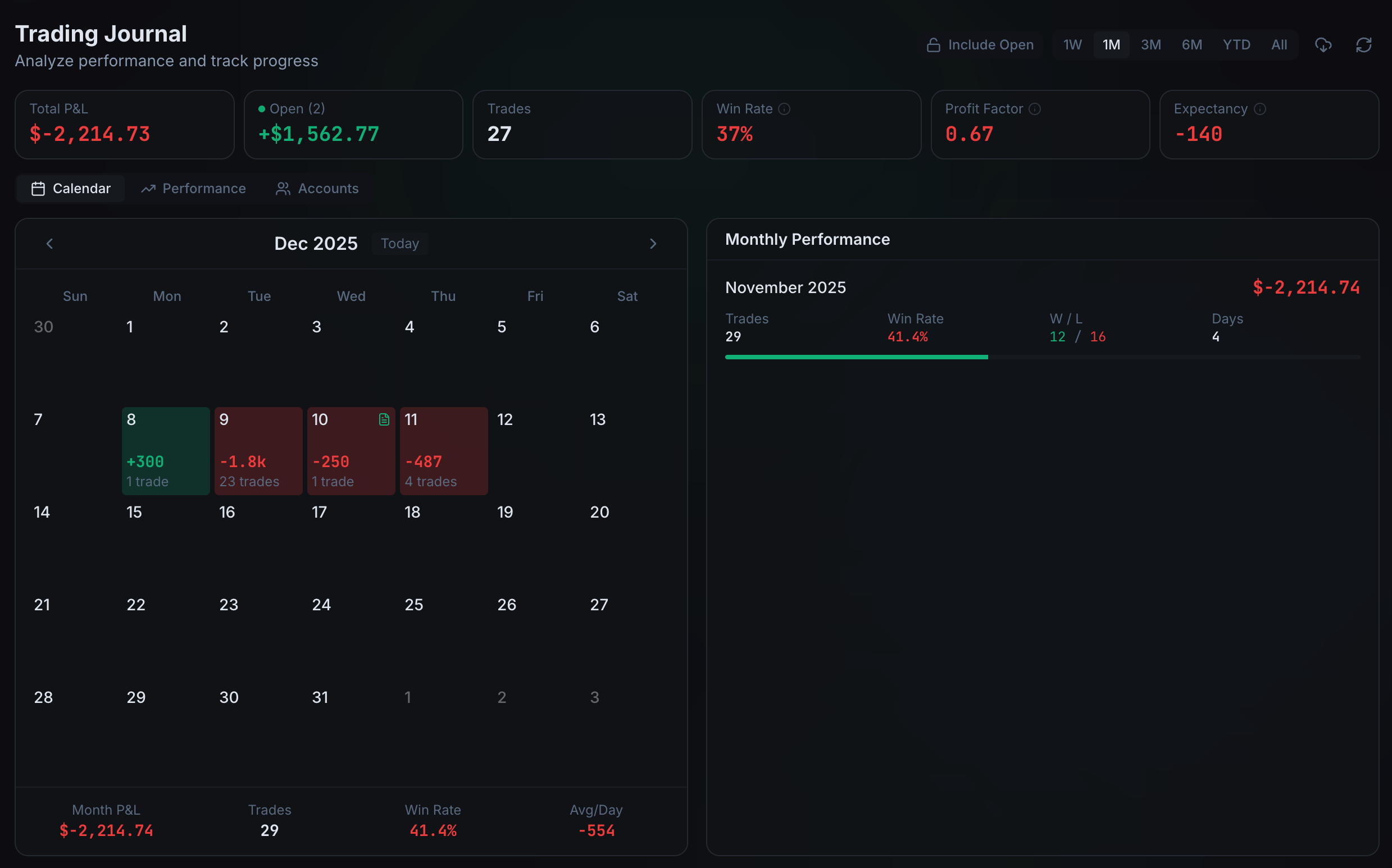Click the info icon beside Win Rate
Screen dimensions: 1392x868
(x=785, y=108)
